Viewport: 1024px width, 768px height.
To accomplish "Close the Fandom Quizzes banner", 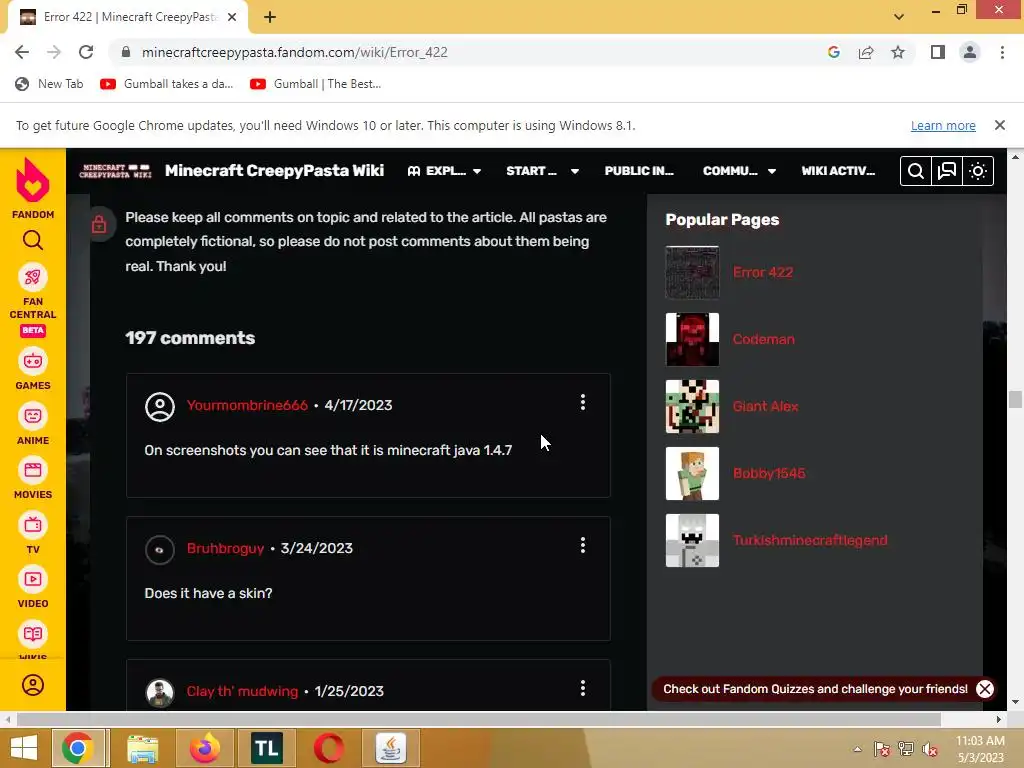I will pyautogui.click(x=984, y=689).
